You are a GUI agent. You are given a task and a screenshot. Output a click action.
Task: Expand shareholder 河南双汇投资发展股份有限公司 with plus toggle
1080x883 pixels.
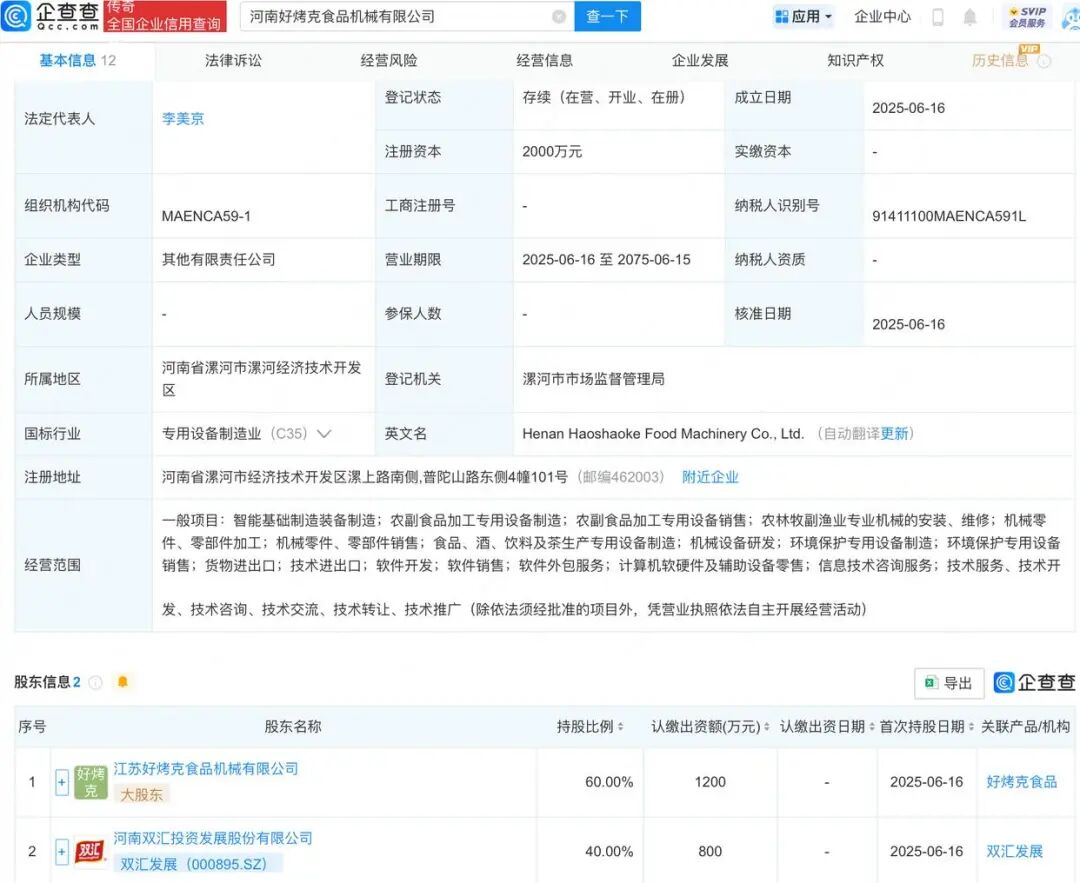pos(61,851)
